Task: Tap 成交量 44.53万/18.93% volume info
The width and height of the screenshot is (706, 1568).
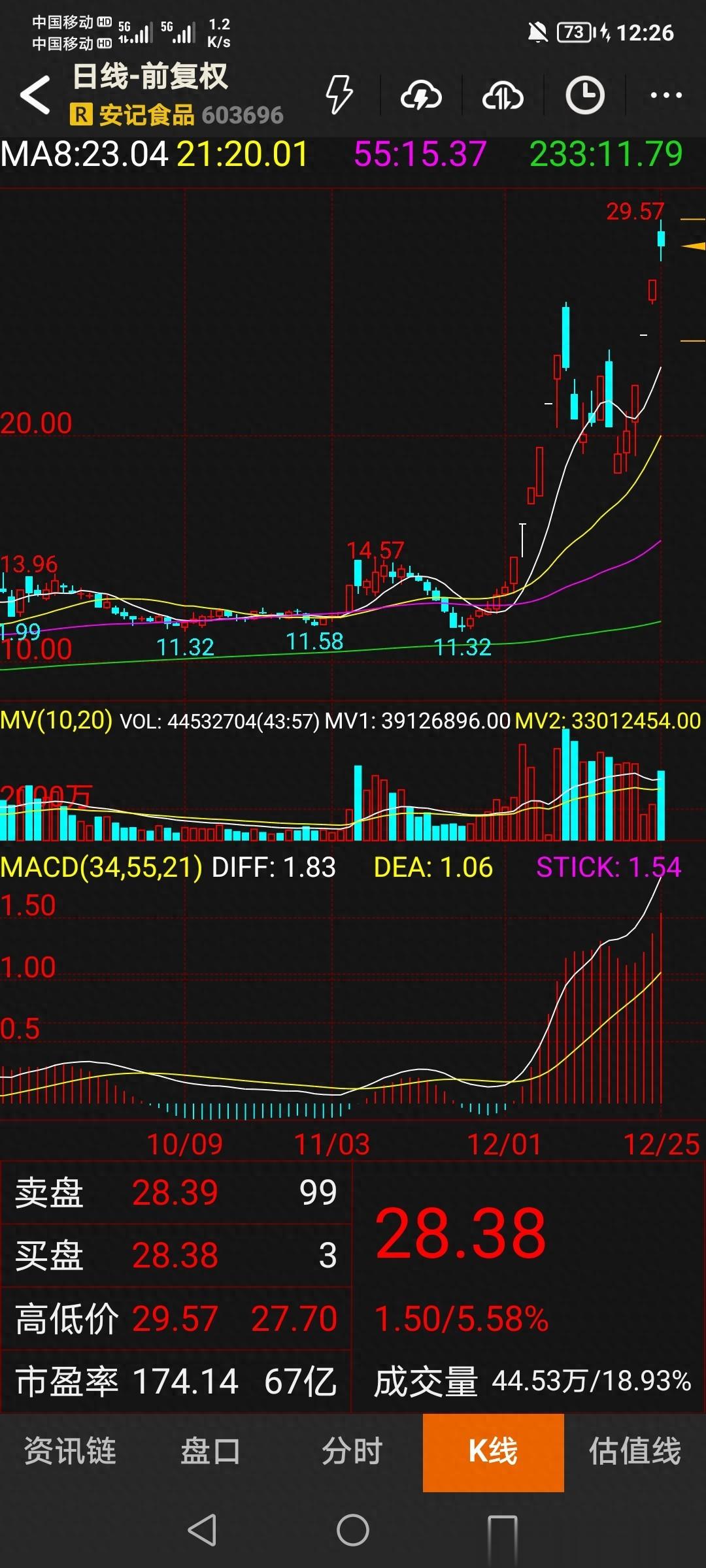Action: pos(533,1381)
